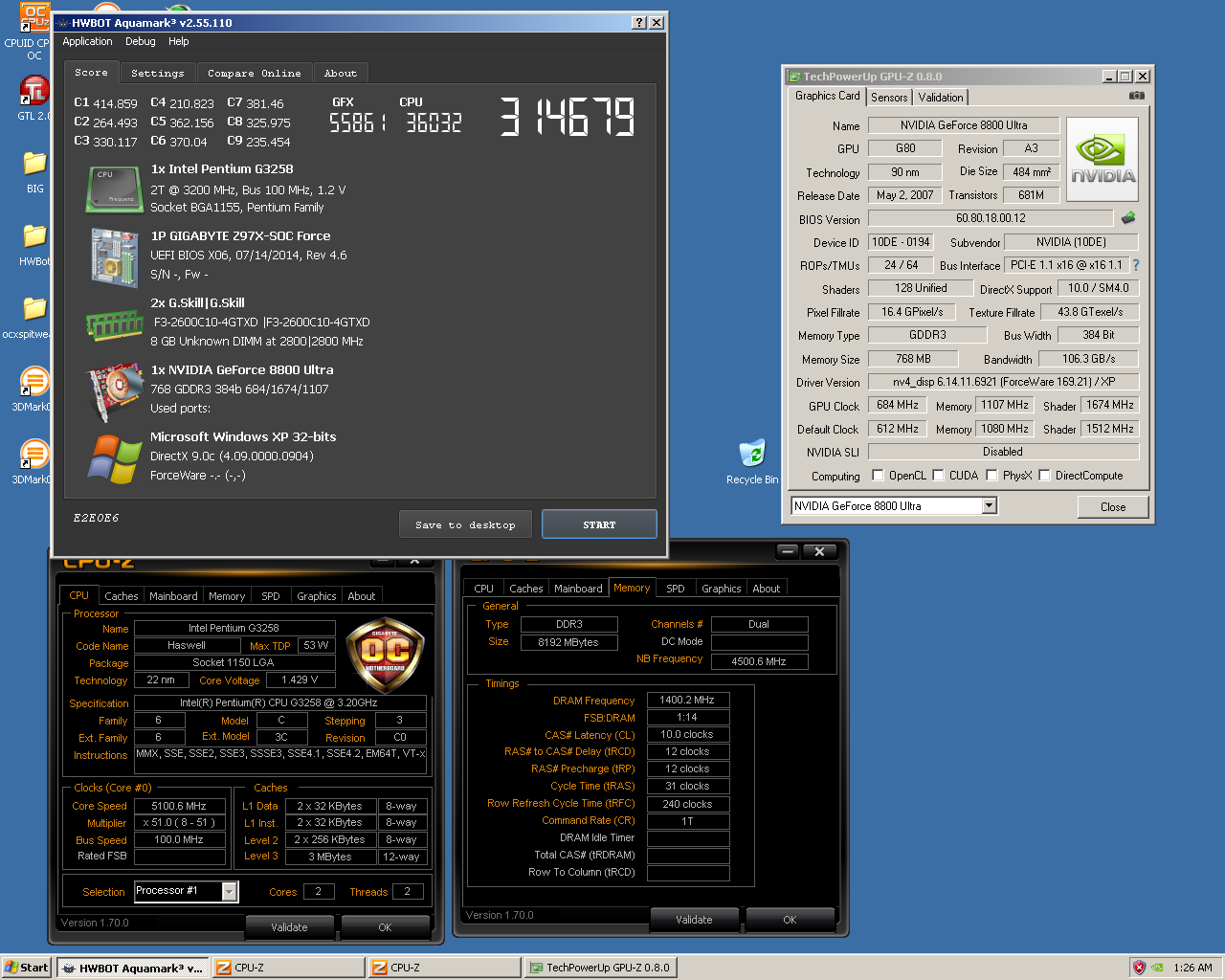
Task: Click the GFX score 55861 display
Action: (x=358, y=122)
